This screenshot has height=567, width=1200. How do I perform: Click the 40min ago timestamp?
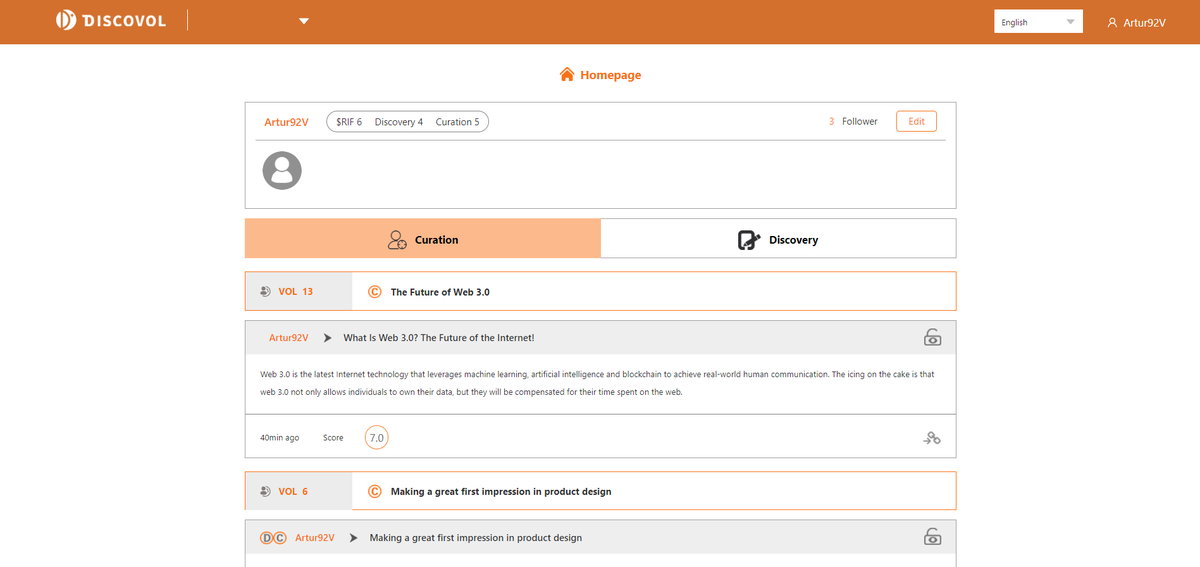tap(279, 438)
